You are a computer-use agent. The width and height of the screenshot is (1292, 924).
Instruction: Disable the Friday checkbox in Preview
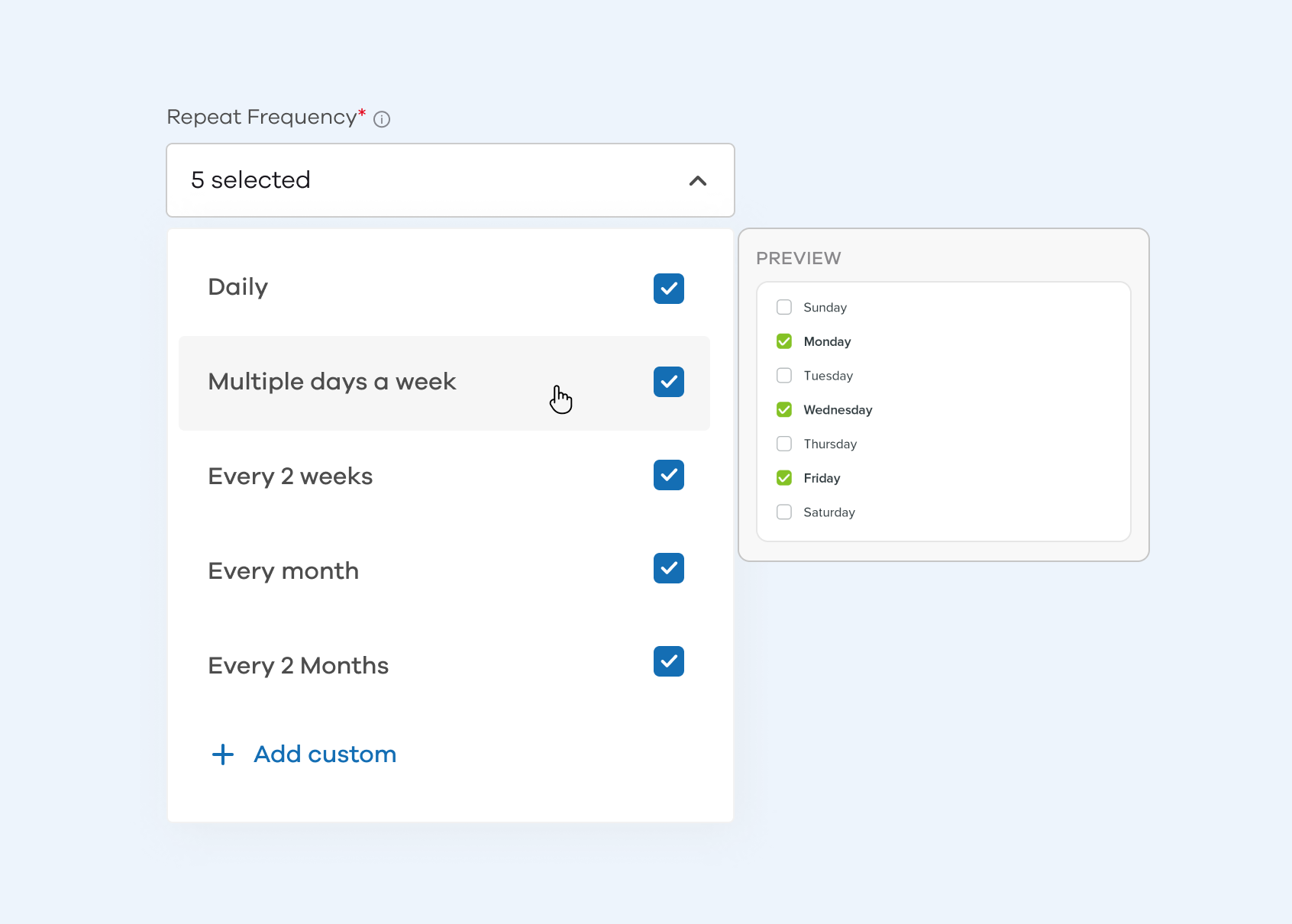(784, 478)
